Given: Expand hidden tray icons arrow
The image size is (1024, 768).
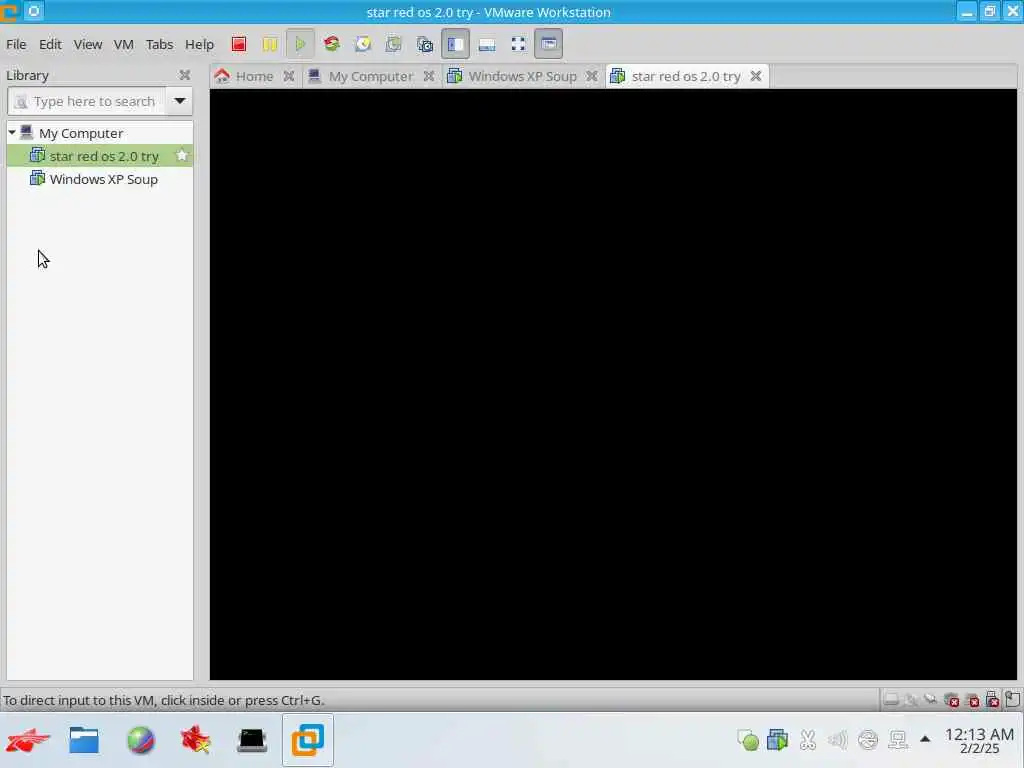Looking at the screenshot, I should [925, 739].
